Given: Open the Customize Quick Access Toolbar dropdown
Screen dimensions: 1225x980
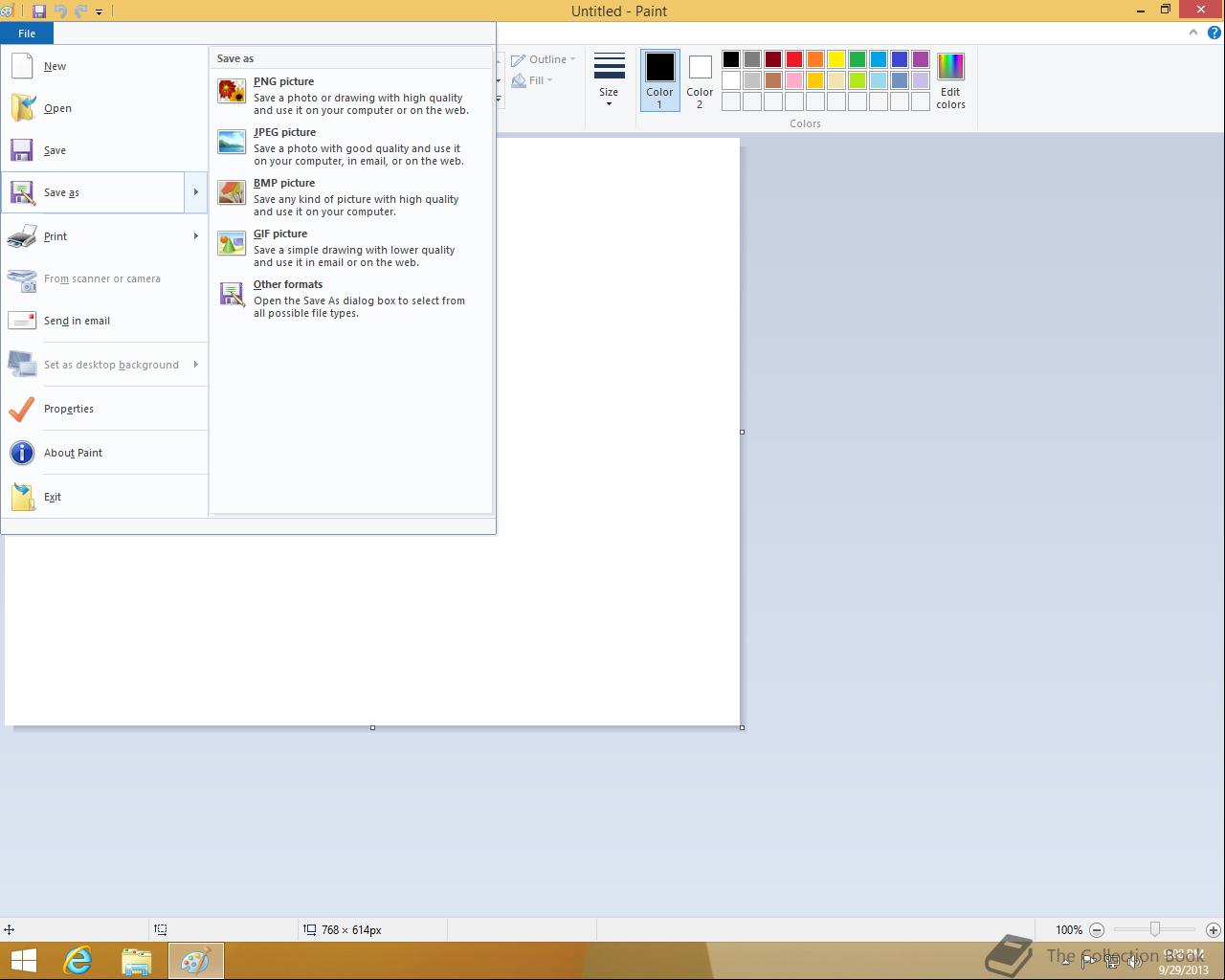Looking at the screenshot, I should [99, 11].
